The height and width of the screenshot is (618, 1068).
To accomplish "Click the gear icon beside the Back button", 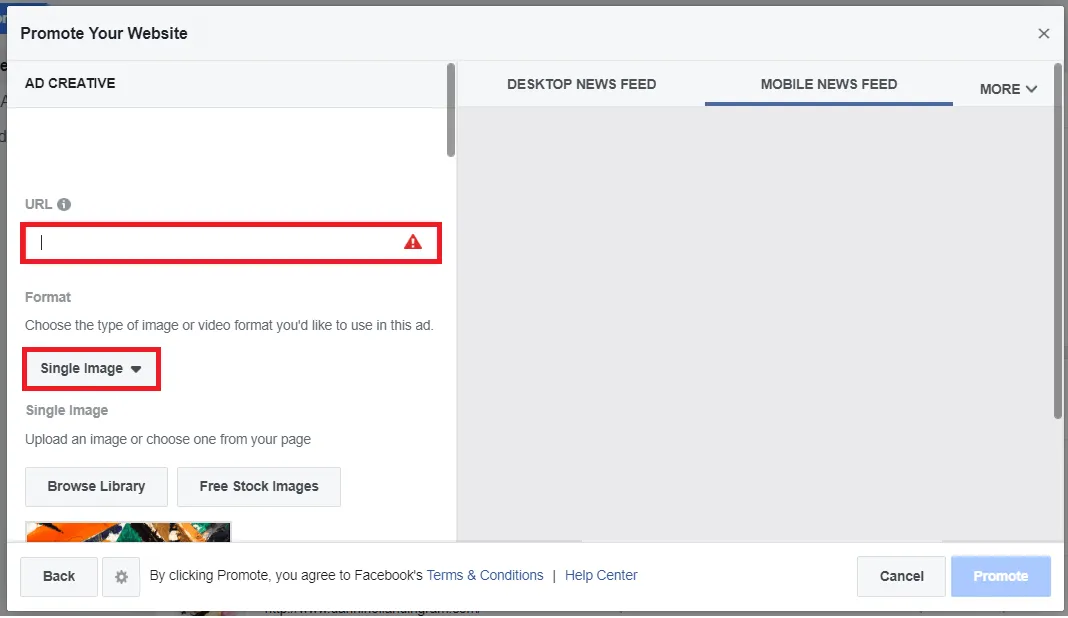I will (x=121, y=576).
